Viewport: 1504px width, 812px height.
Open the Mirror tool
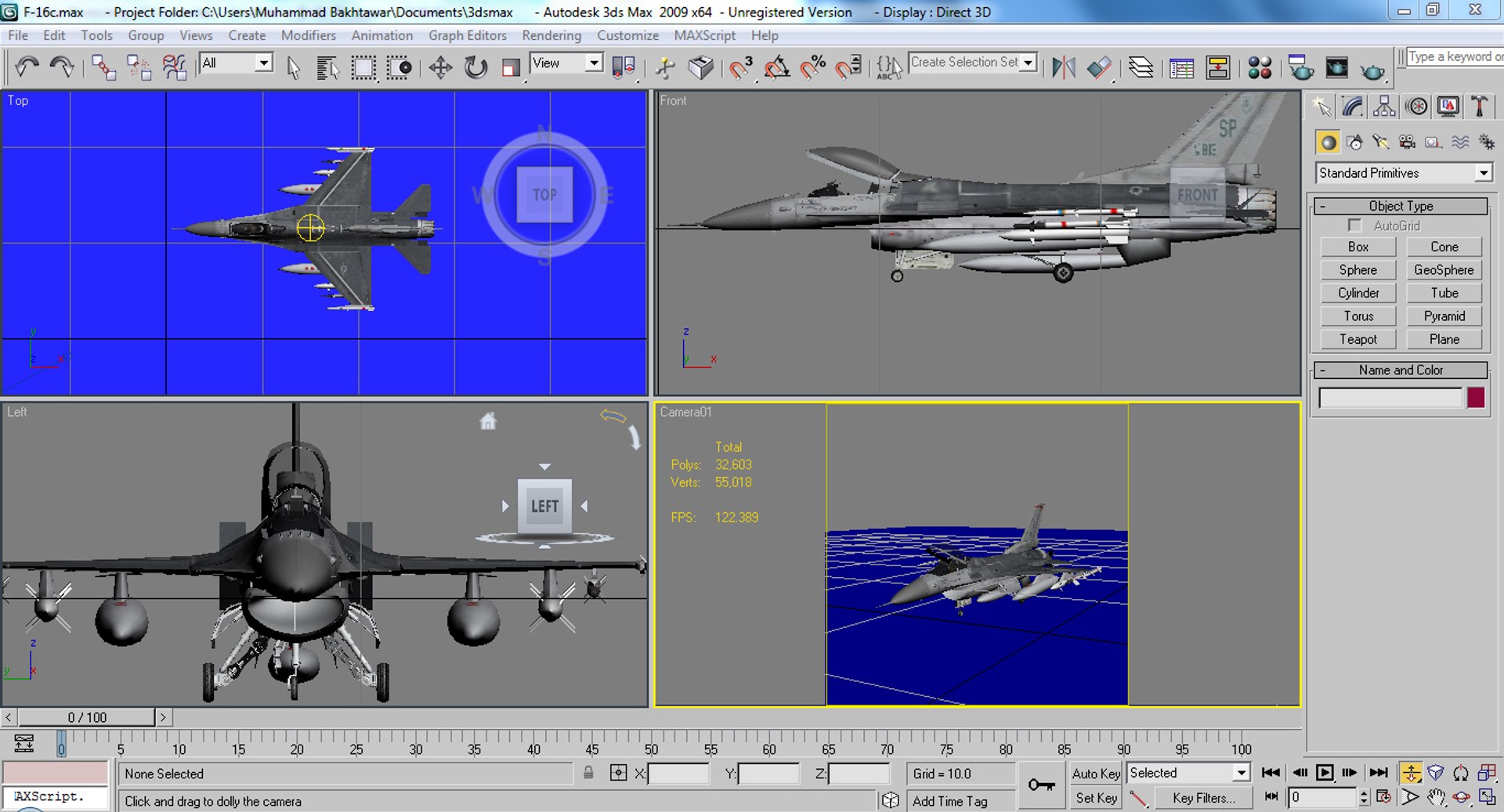tap(1063, 68)
